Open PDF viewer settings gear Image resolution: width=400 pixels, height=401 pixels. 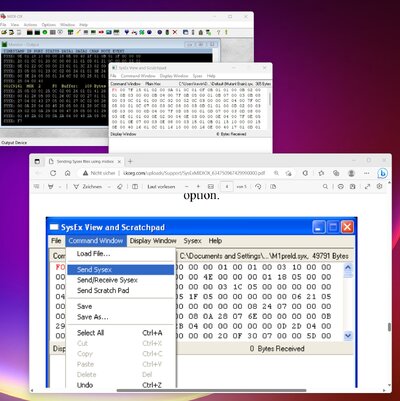tap(379, 186)
